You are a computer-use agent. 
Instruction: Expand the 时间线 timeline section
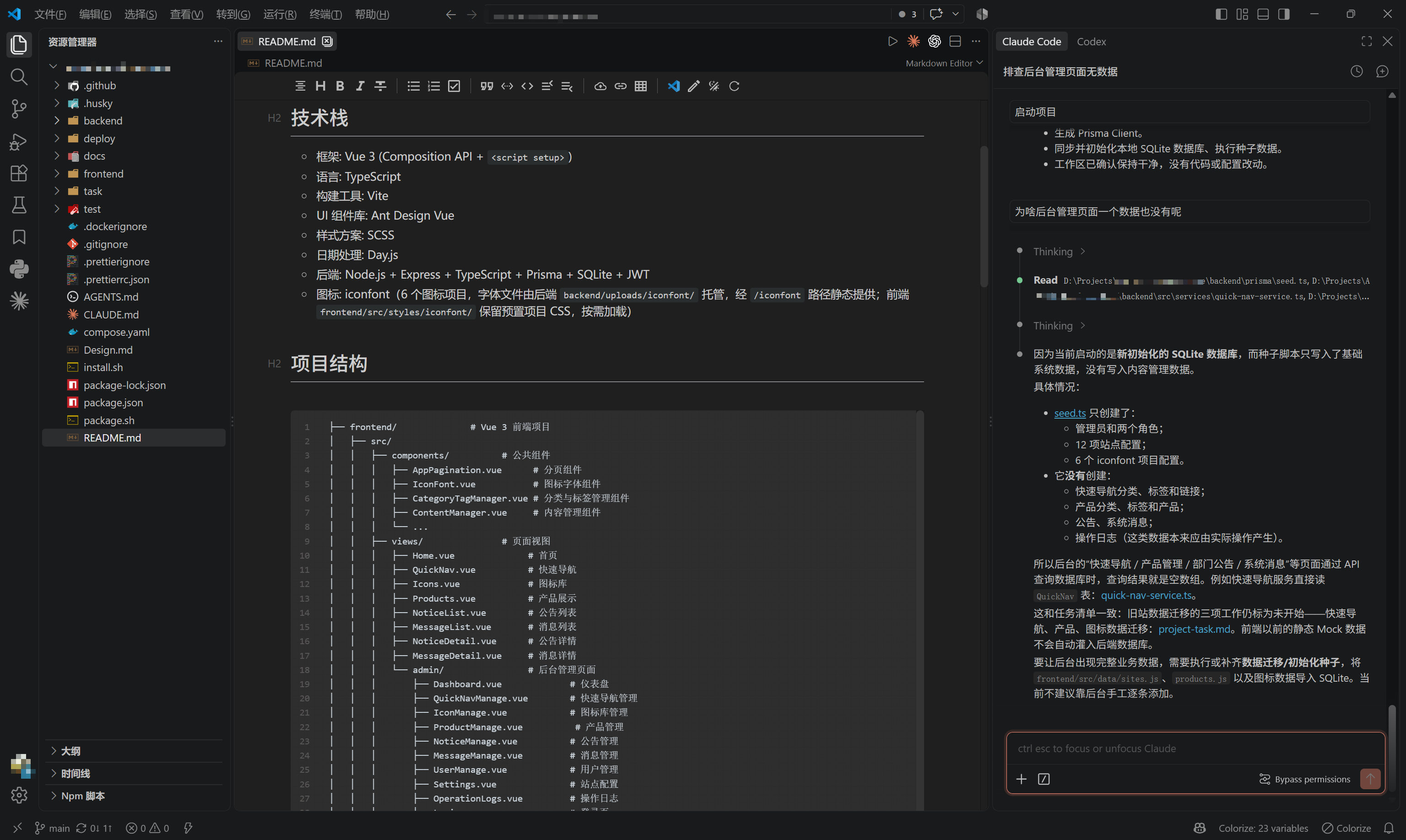click(134, 774)
